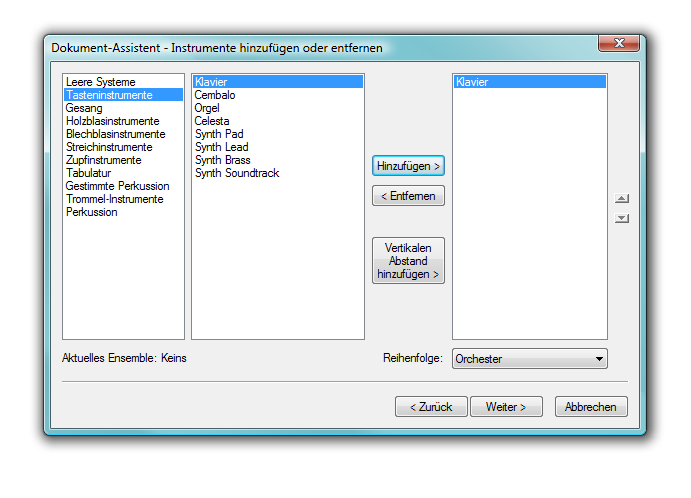Go to next step with Weiter
Viewport: 691px width, 498px height.
coord(513,407)
